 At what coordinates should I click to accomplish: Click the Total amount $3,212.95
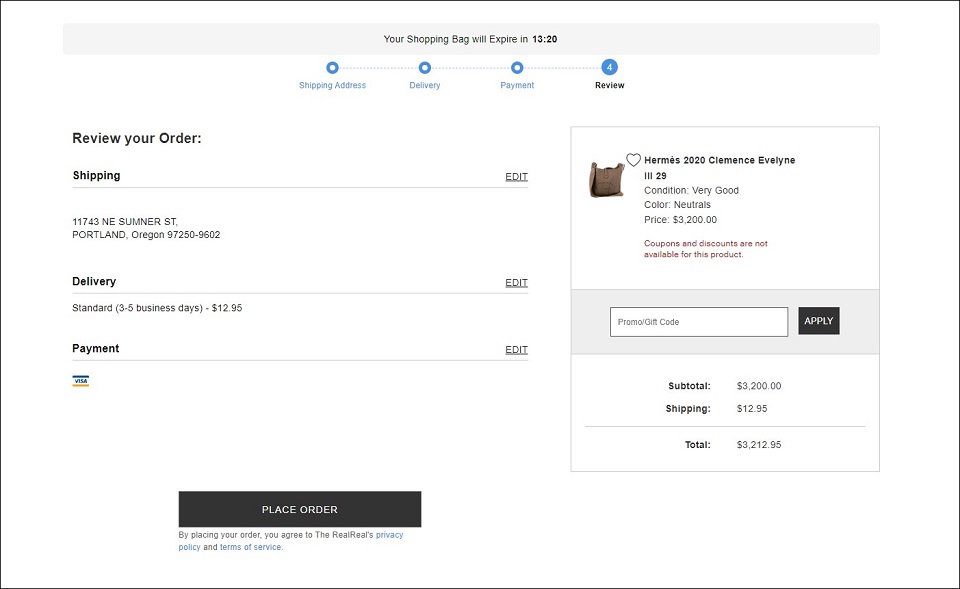759,445
